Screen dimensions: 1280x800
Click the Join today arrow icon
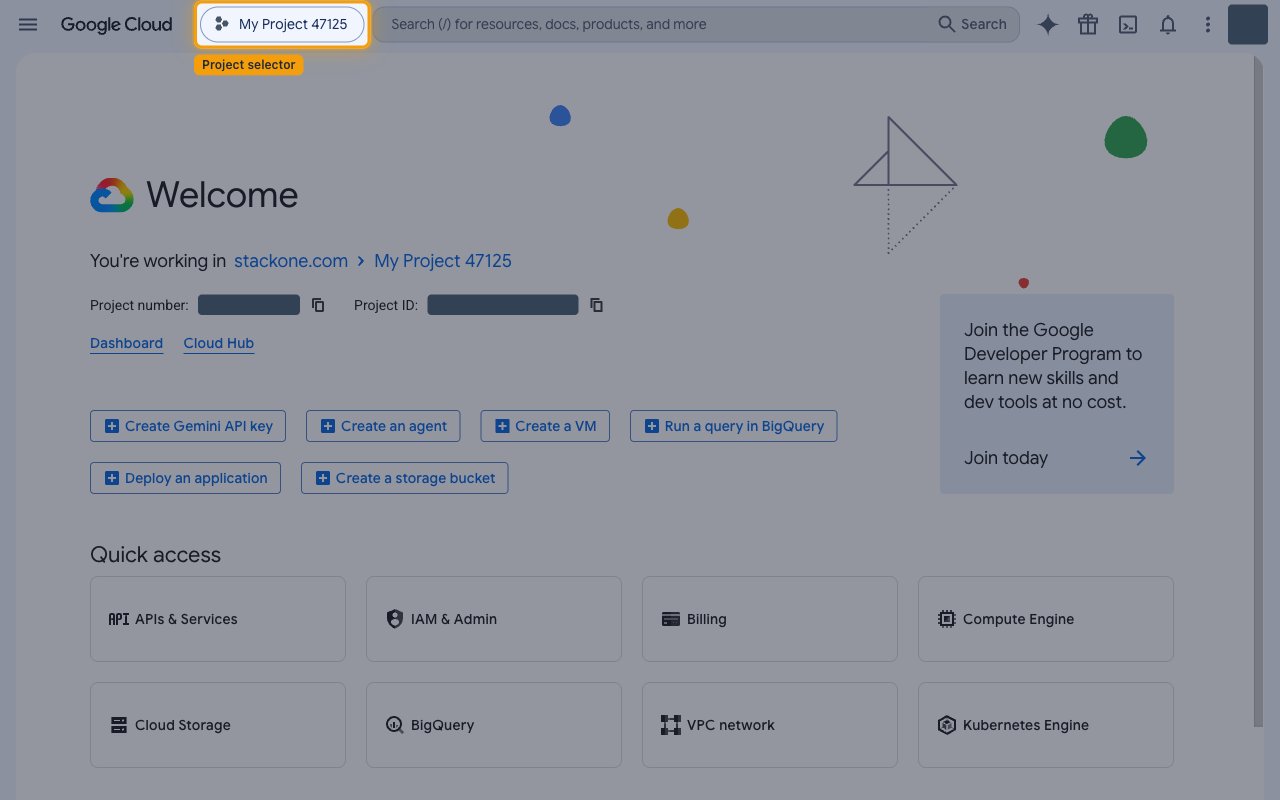click(1138, 458)
